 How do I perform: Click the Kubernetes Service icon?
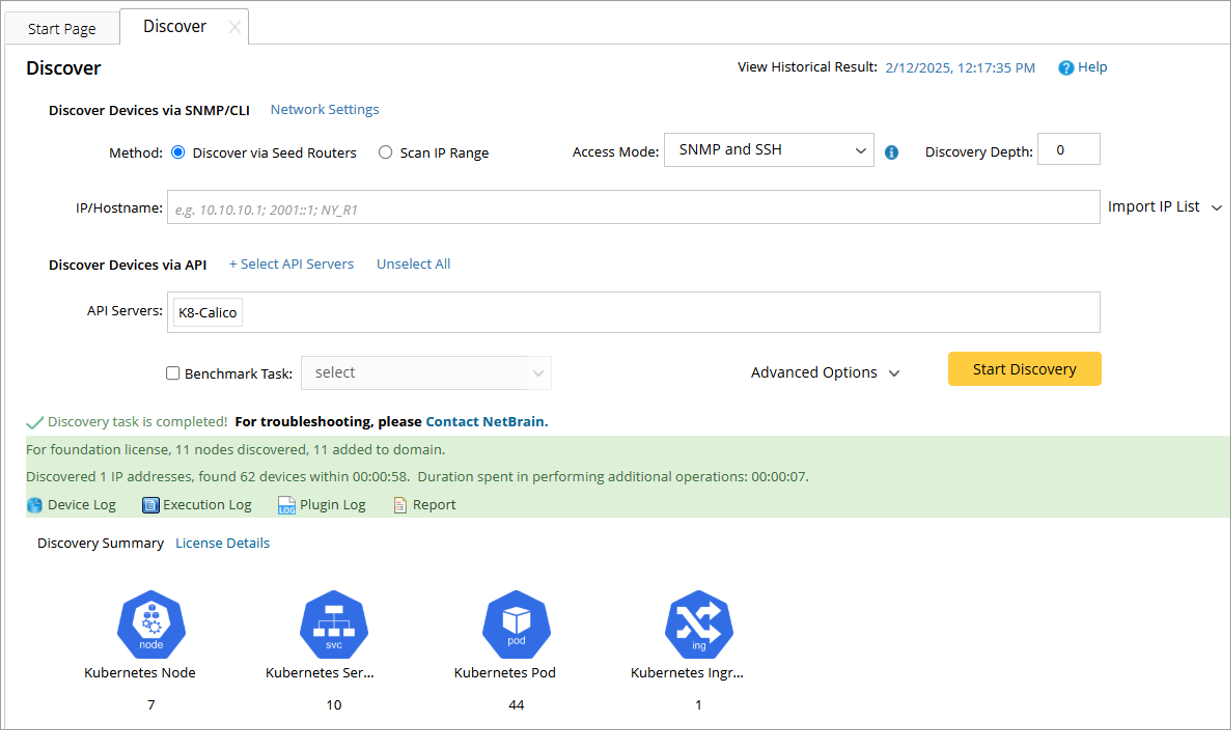[x=334, y=625]
